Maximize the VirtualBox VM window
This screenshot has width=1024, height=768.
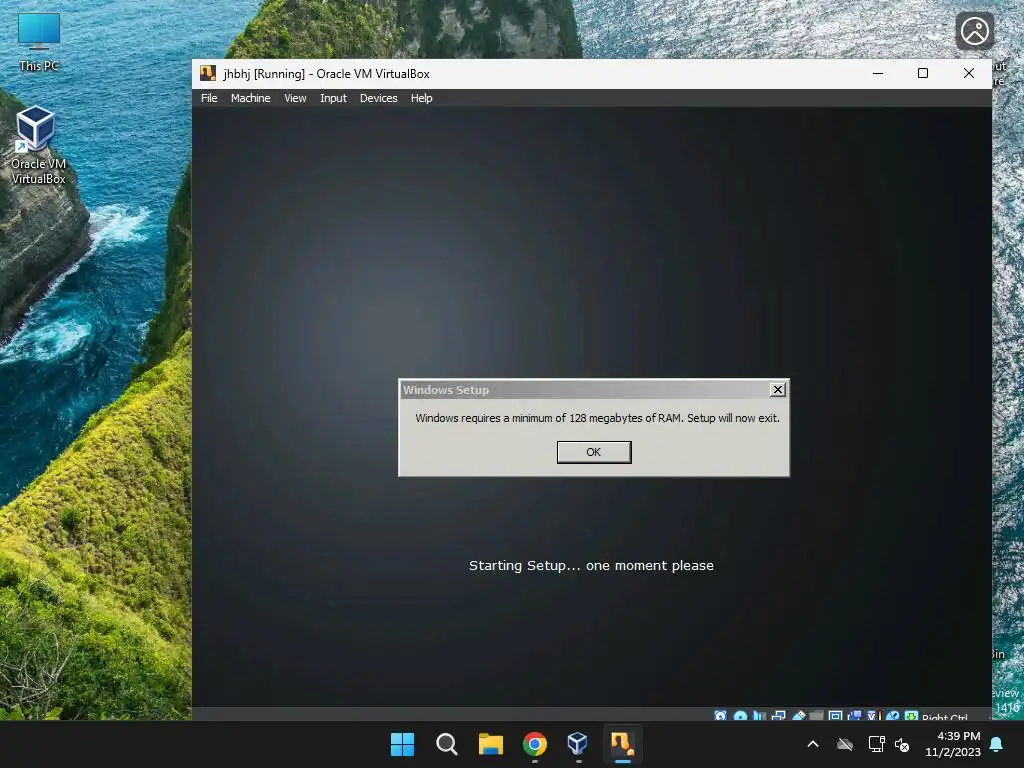coord(923,73)
